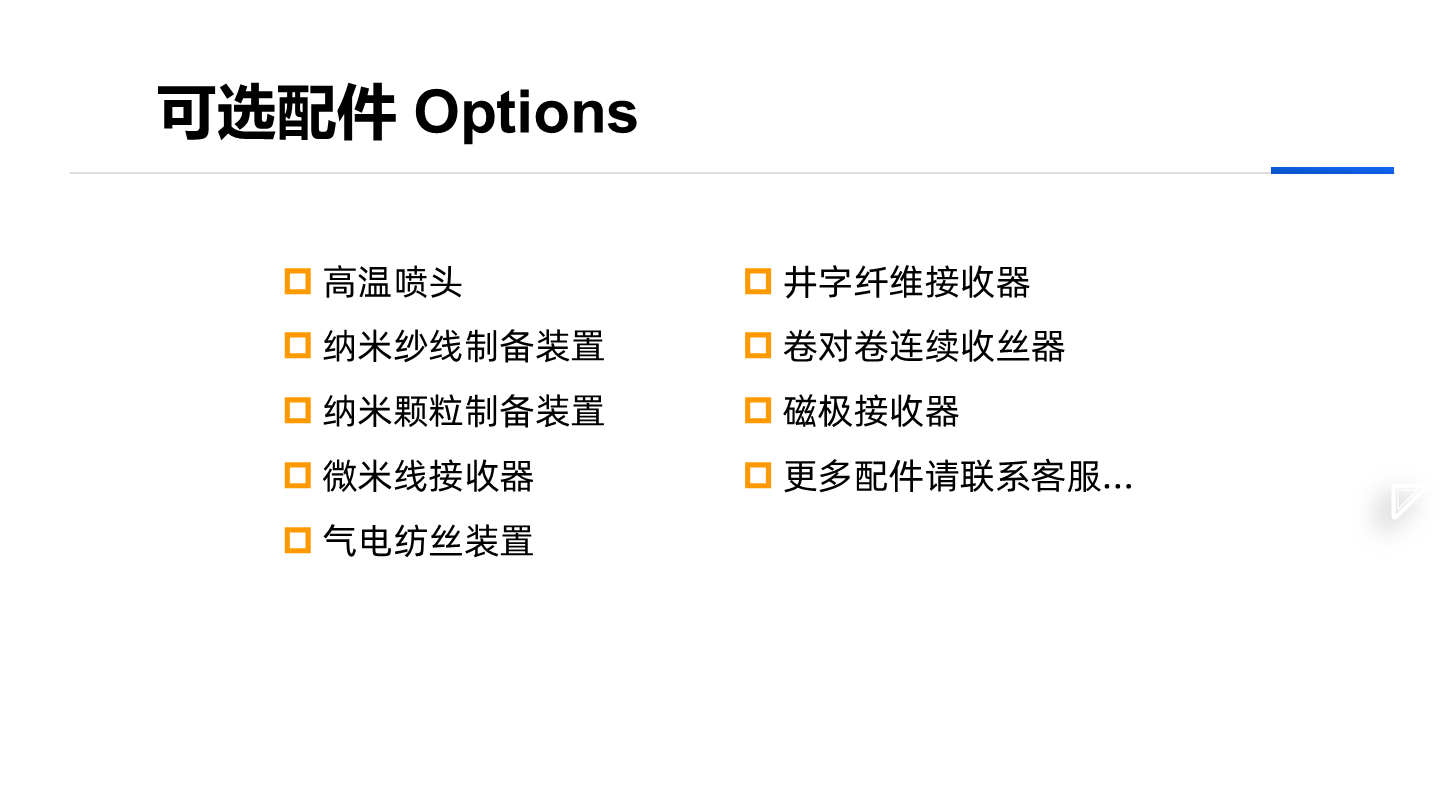The image size is (1440, 810).
Task: Click the orange bullet next to 磁极接收器
Action: pos(757,410)
